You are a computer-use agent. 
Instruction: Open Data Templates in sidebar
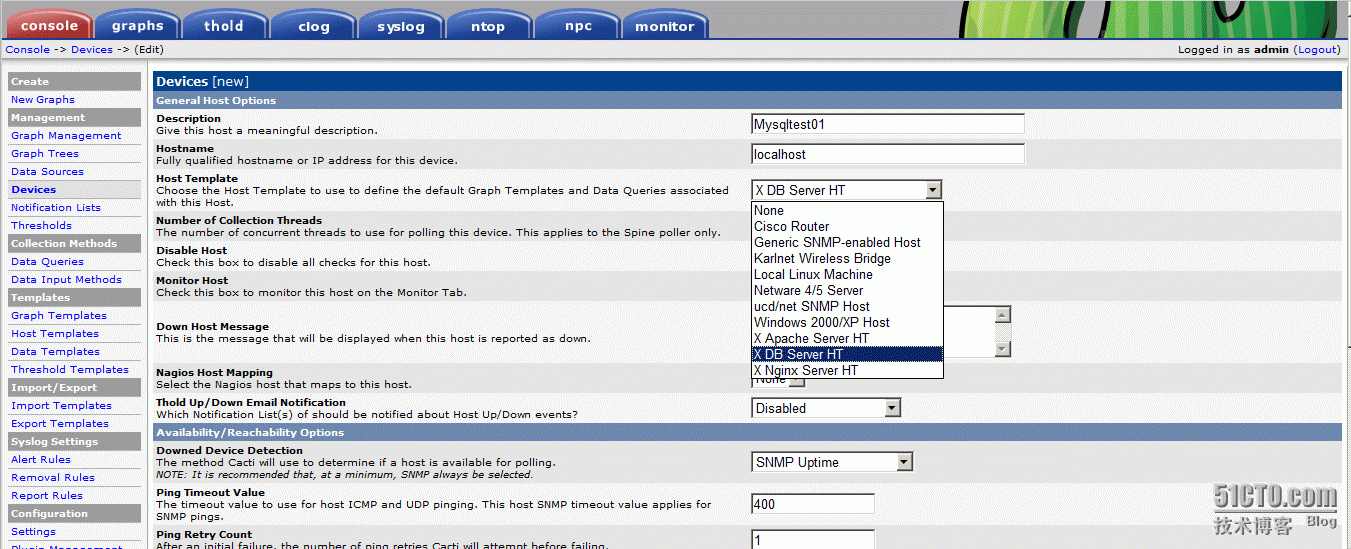[55, 351]
